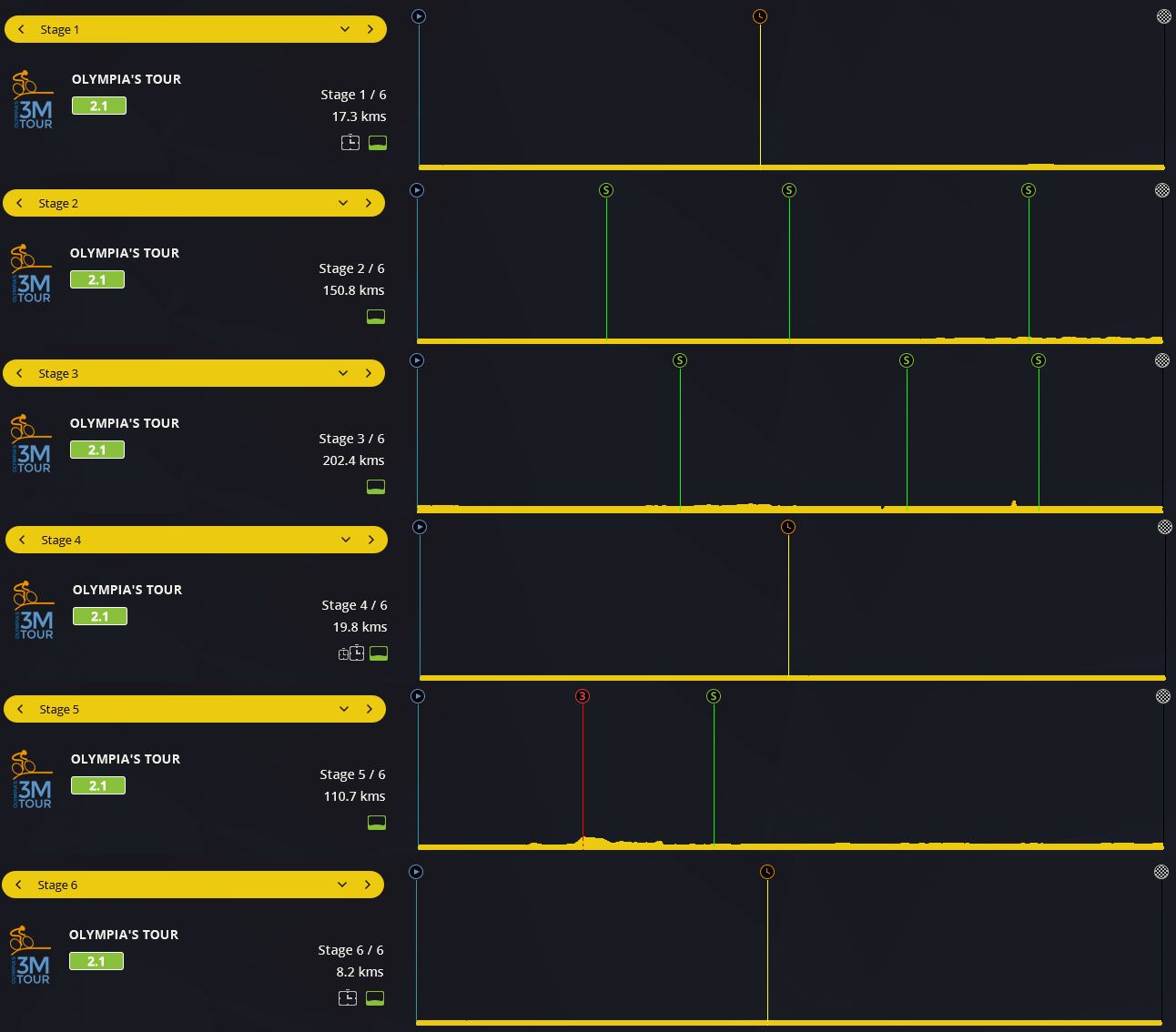Expand the Stage 4 dropdown list
Viewport: 1176px width, 1032px height.
(x=346, y=540)
